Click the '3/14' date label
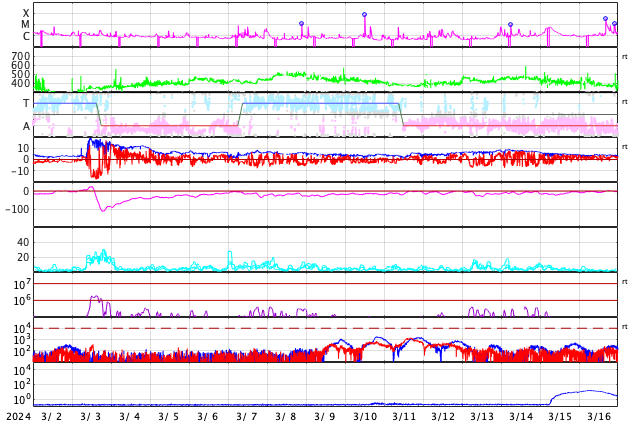The image size is (634, 424). (521, 417)
